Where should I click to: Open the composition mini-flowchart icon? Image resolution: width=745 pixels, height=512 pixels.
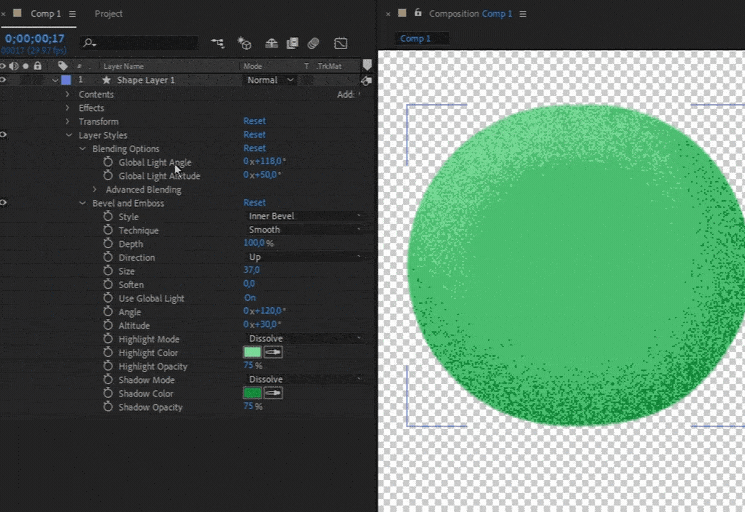pos(217,43)
